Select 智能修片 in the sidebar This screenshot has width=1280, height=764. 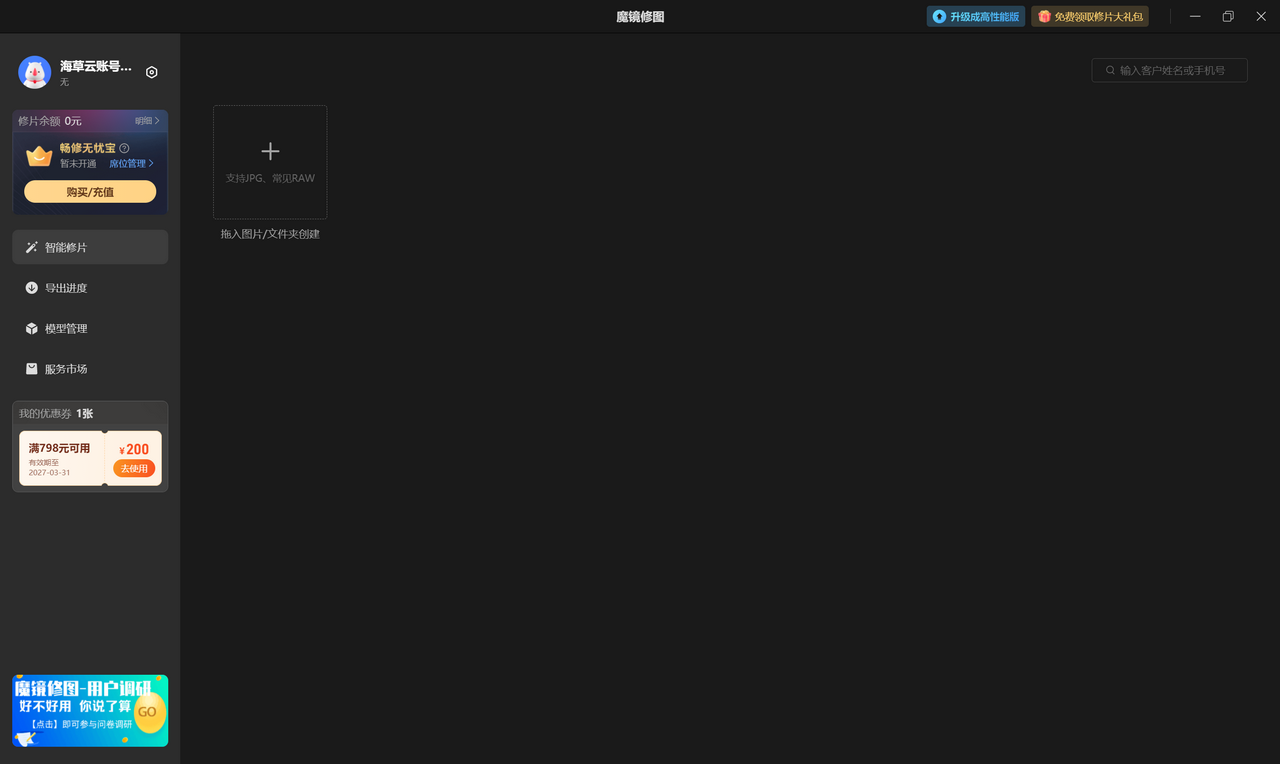pos(90,247)
